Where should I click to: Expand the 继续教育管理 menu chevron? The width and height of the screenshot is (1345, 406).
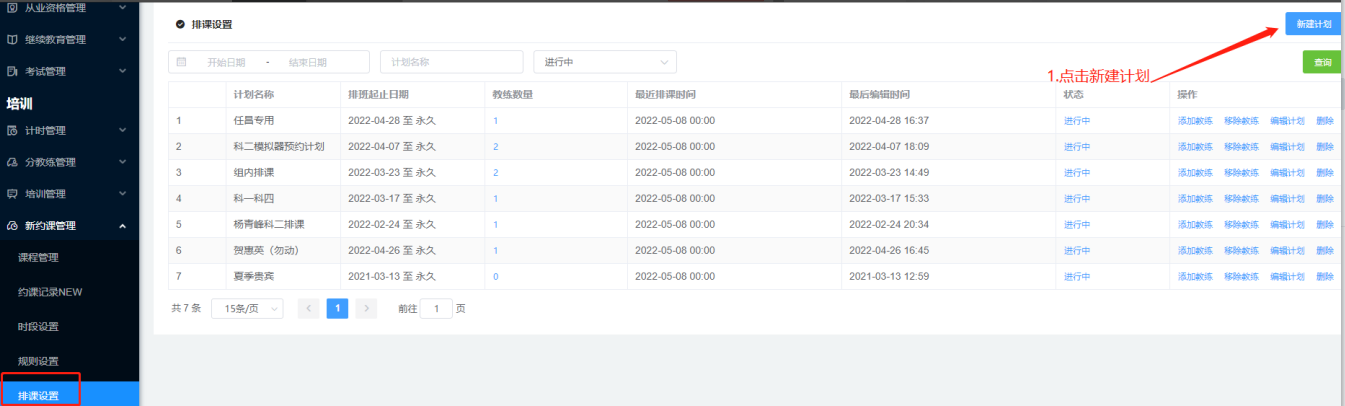click(122, 40)
